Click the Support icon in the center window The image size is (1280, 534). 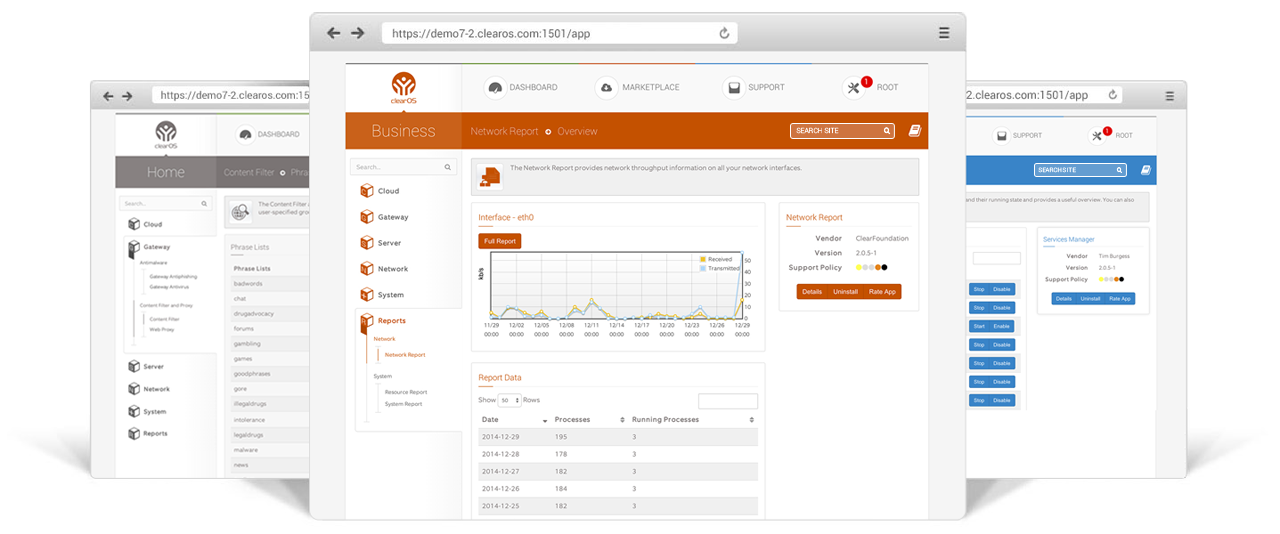(x=733, y=88)
